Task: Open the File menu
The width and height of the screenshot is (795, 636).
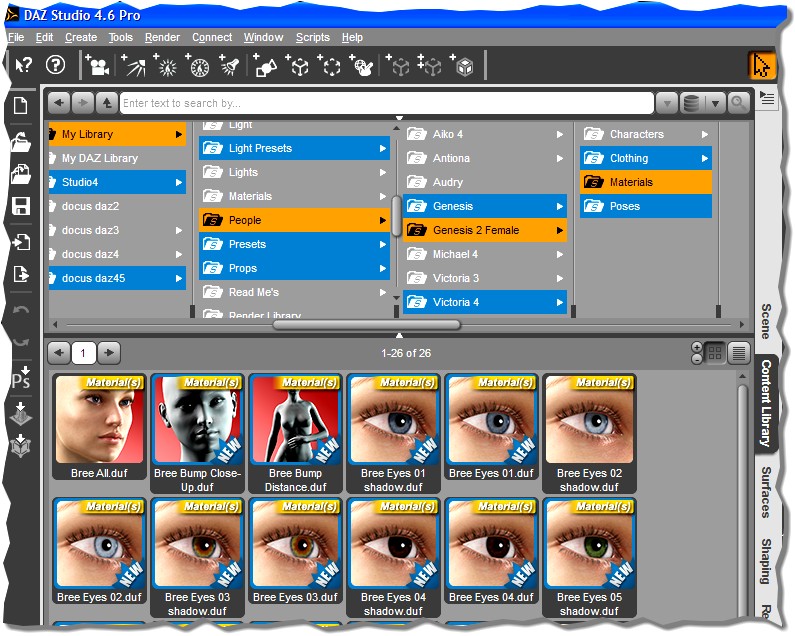Action: click(x=16, y=38)
